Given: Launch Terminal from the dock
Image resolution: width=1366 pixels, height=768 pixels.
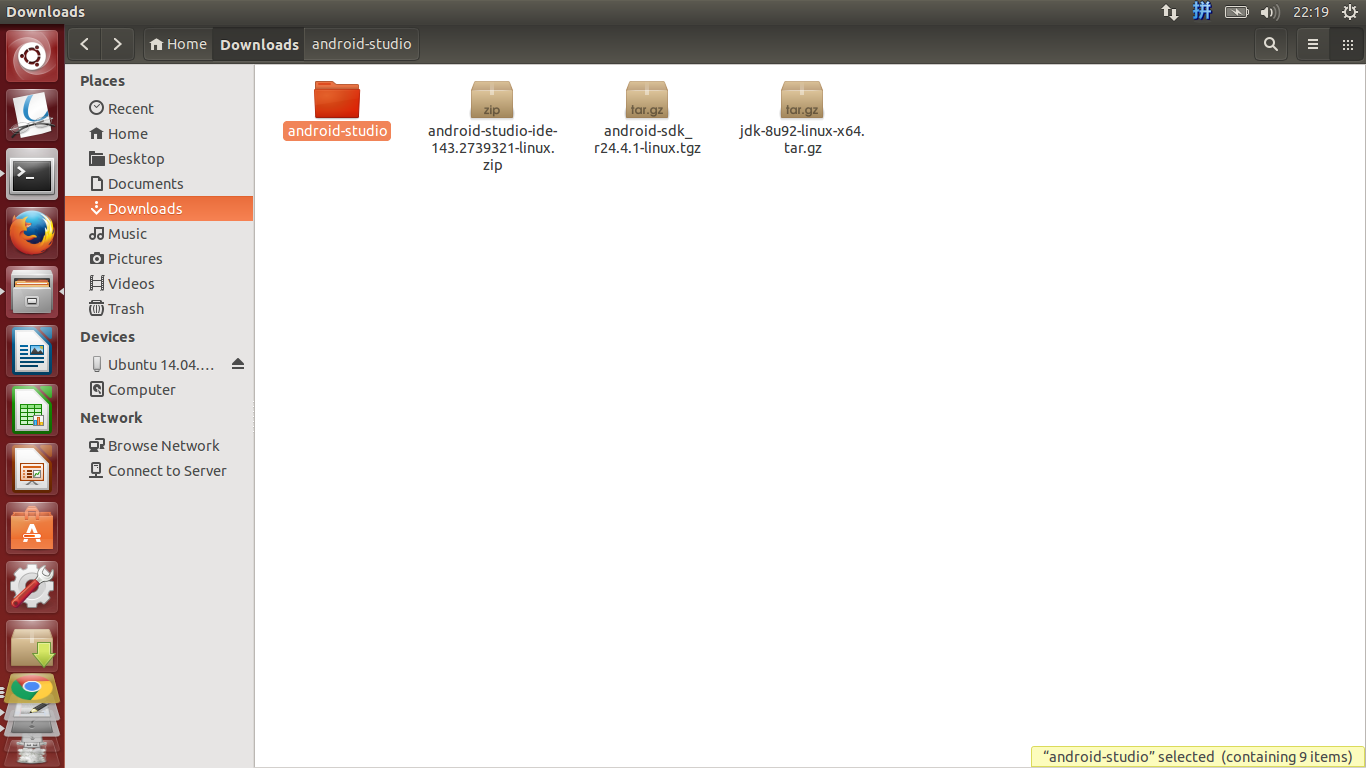Looking at the screenshot, I should point(32,175).
